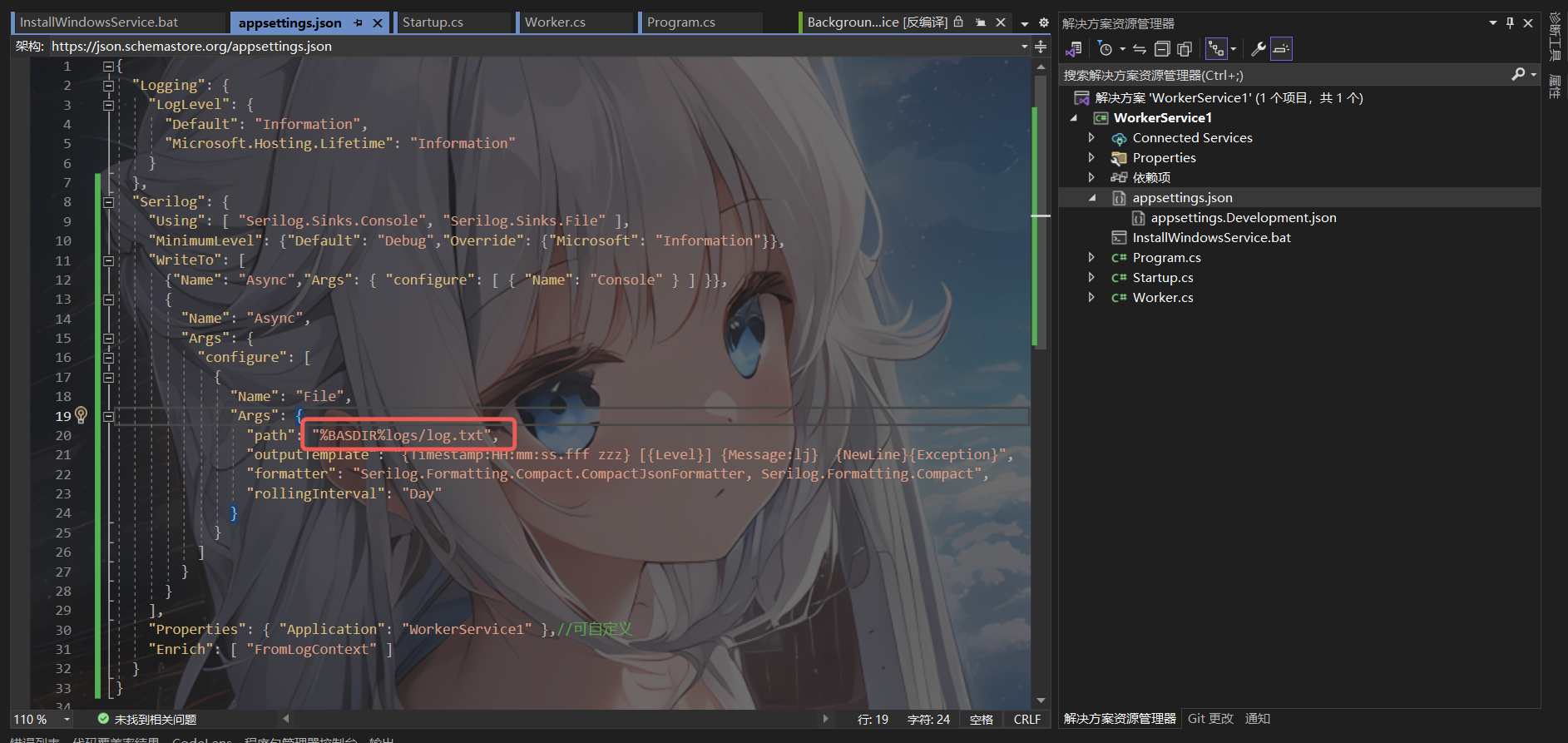Select the WorkerService1 solution node

click(1229, 98)
